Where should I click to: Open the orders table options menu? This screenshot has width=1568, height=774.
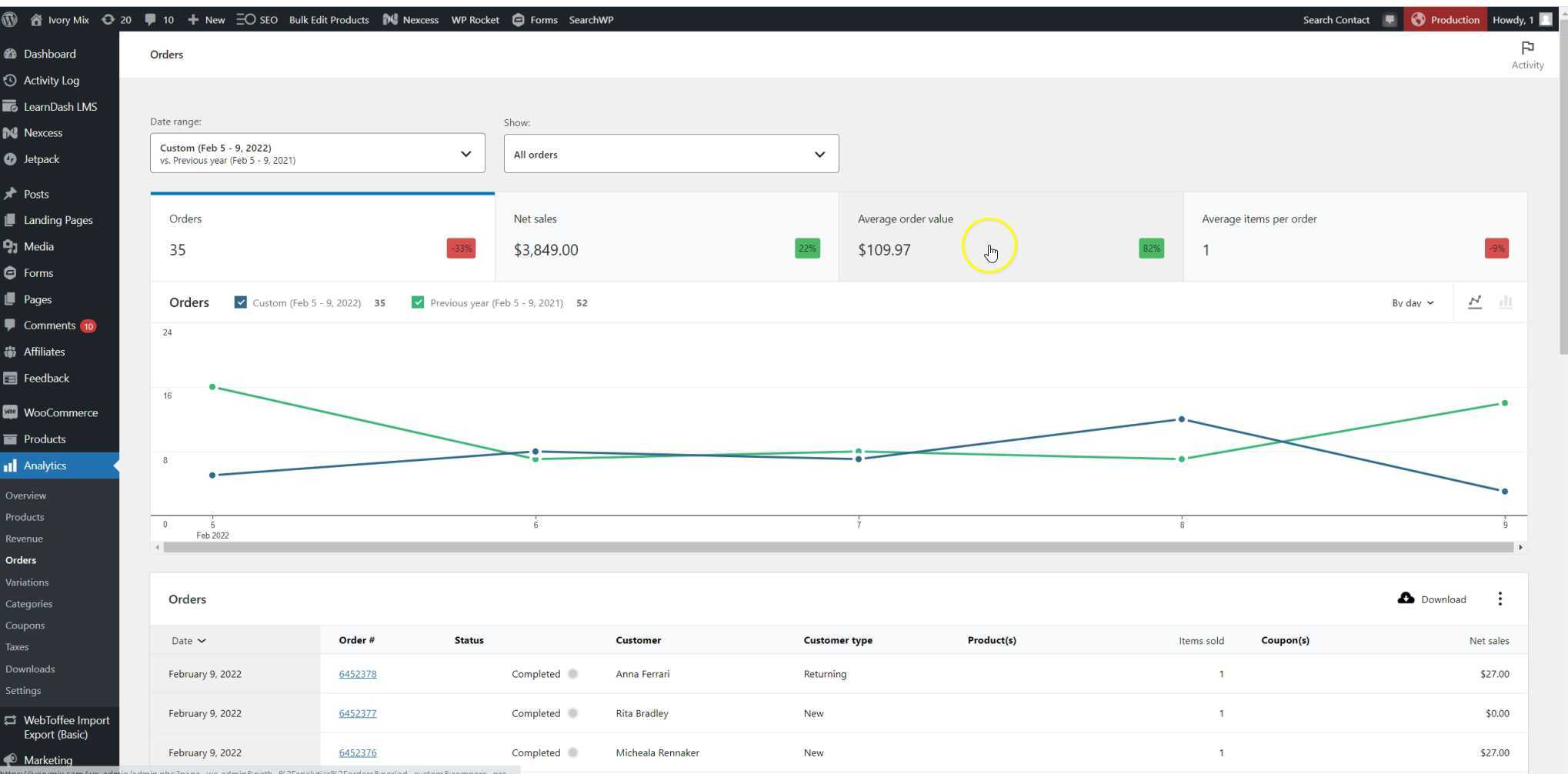1500,599
